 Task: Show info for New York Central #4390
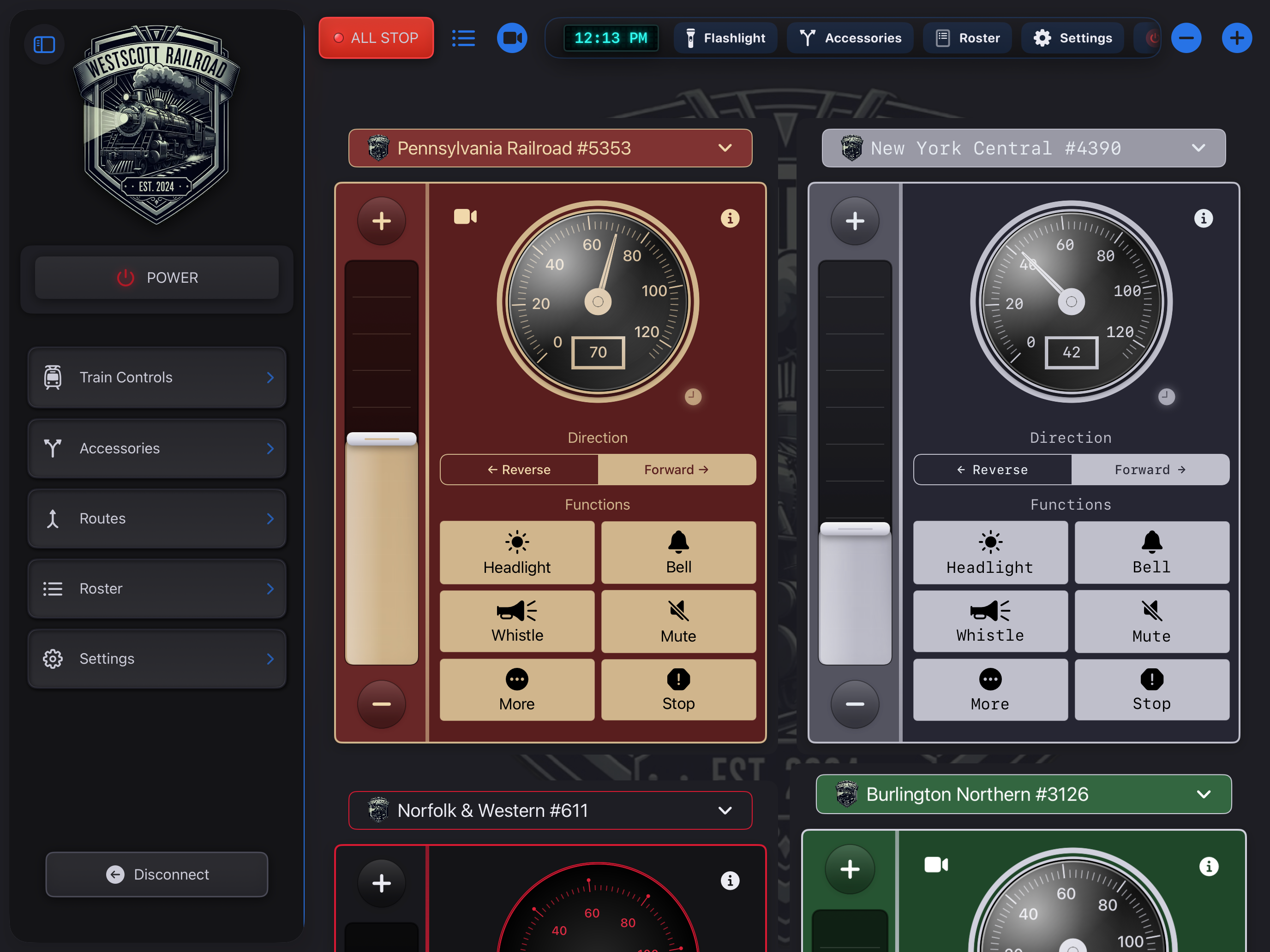tap(1204, 219)
